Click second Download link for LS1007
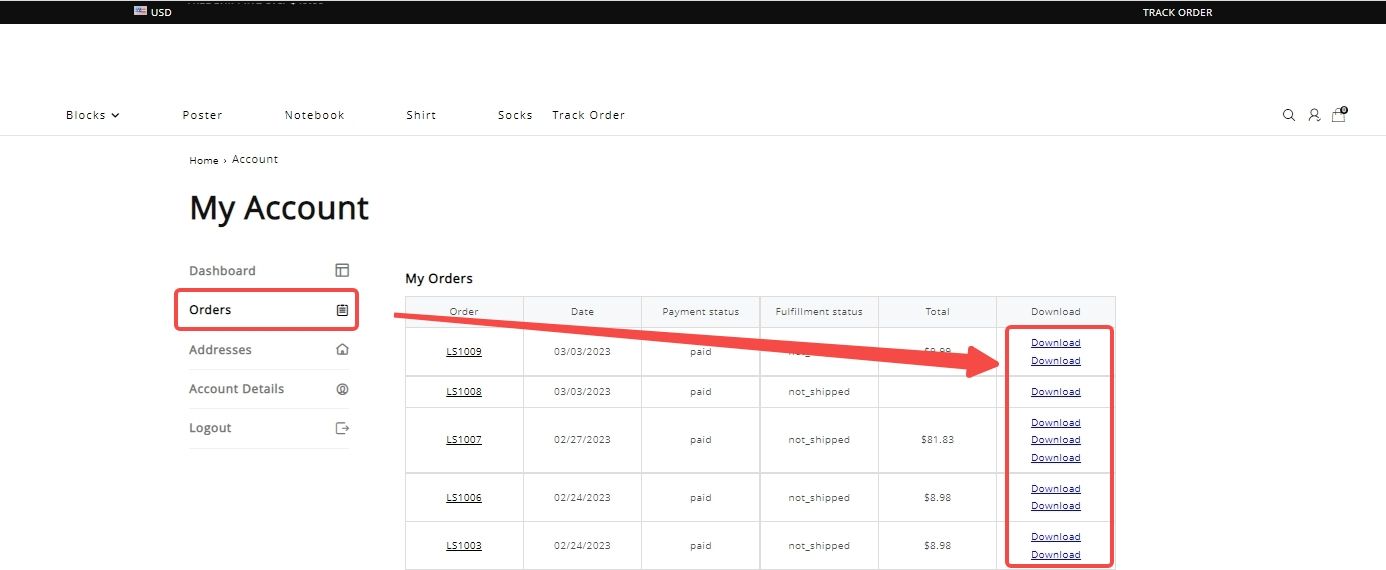Image resolution: width=1386 pixels, height=570 pixels. [x=1056, y=439]
